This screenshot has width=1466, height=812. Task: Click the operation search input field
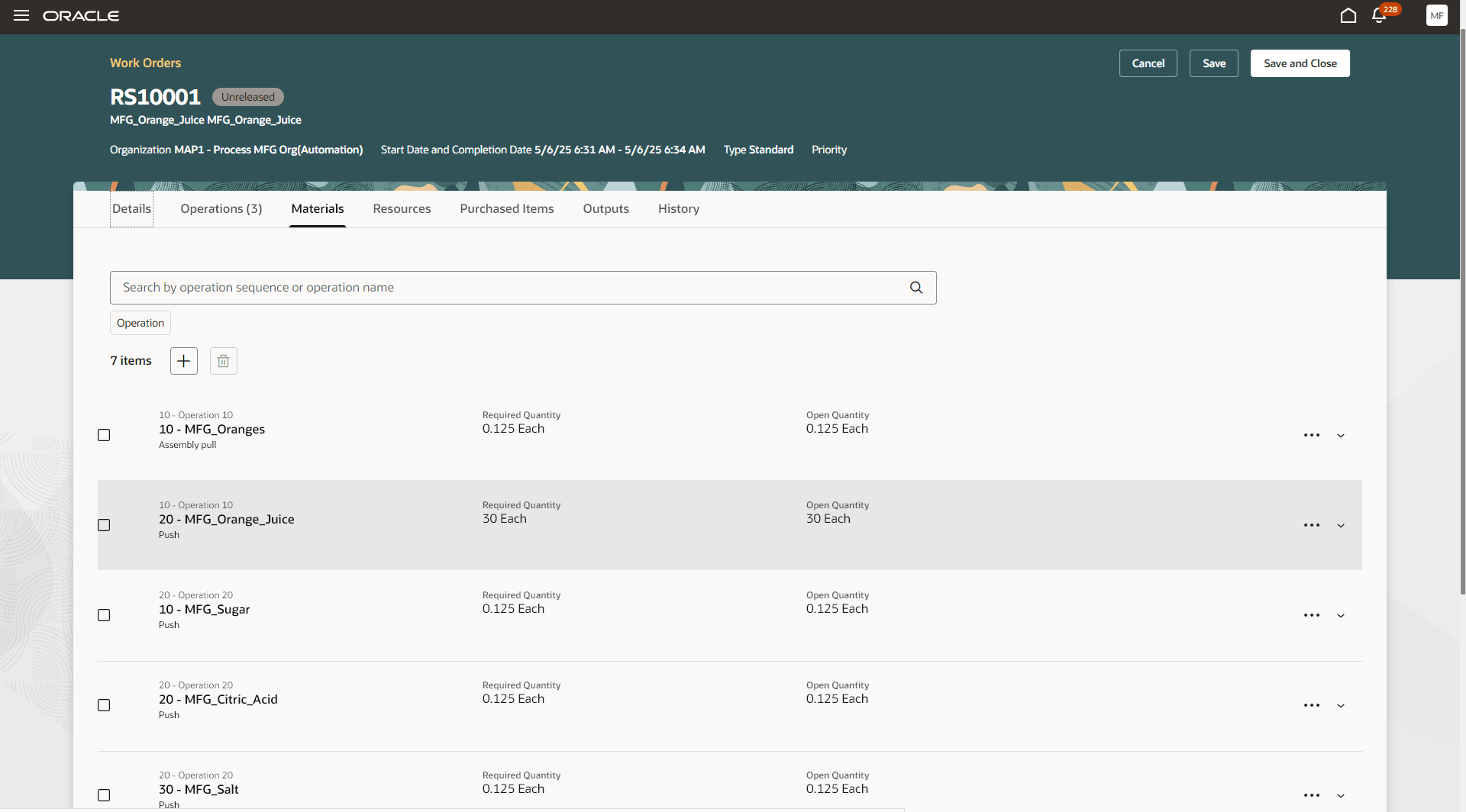(x=458, y=287)
